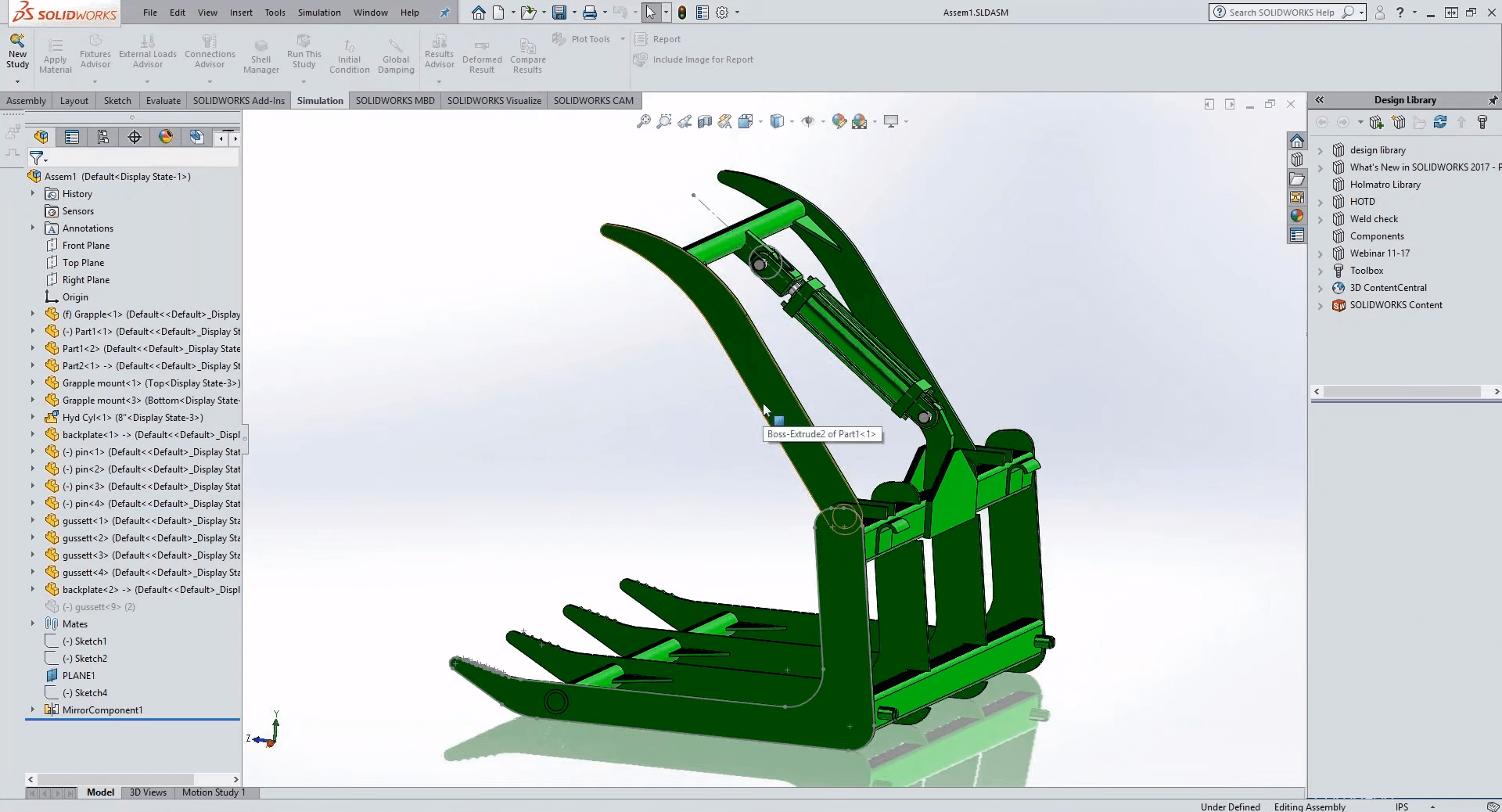Select the Compare Results tool

[x=527, y=53]
